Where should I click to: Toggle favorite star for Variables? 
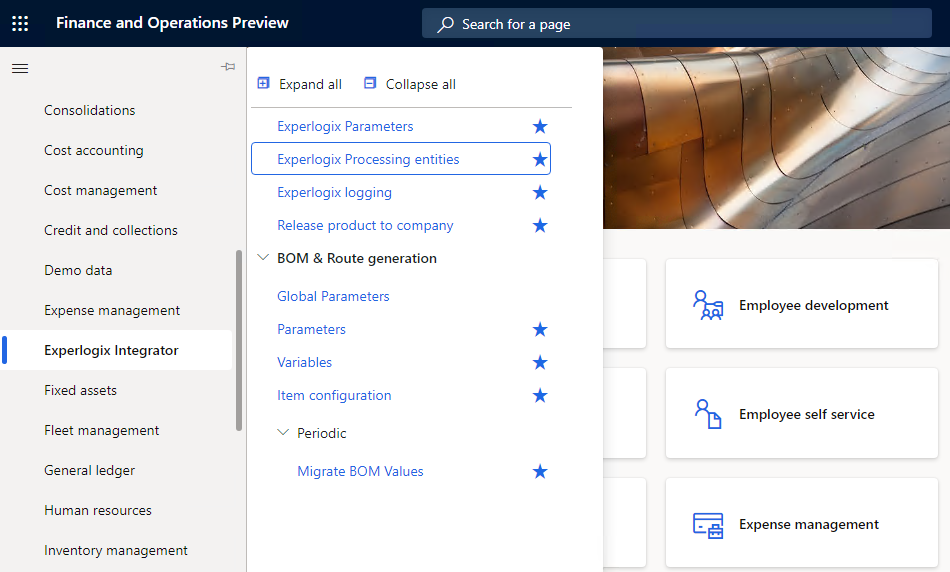pyautogui.click(x=540, y=362)
